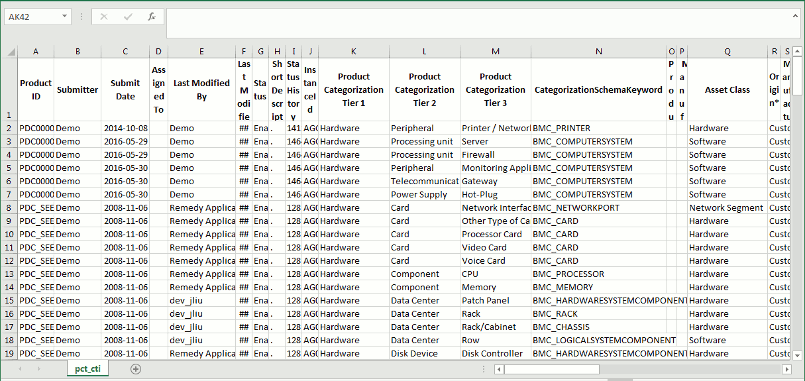Click the Rack/Cabinet cell
The image size is (805, 381).
click(496, 327)
